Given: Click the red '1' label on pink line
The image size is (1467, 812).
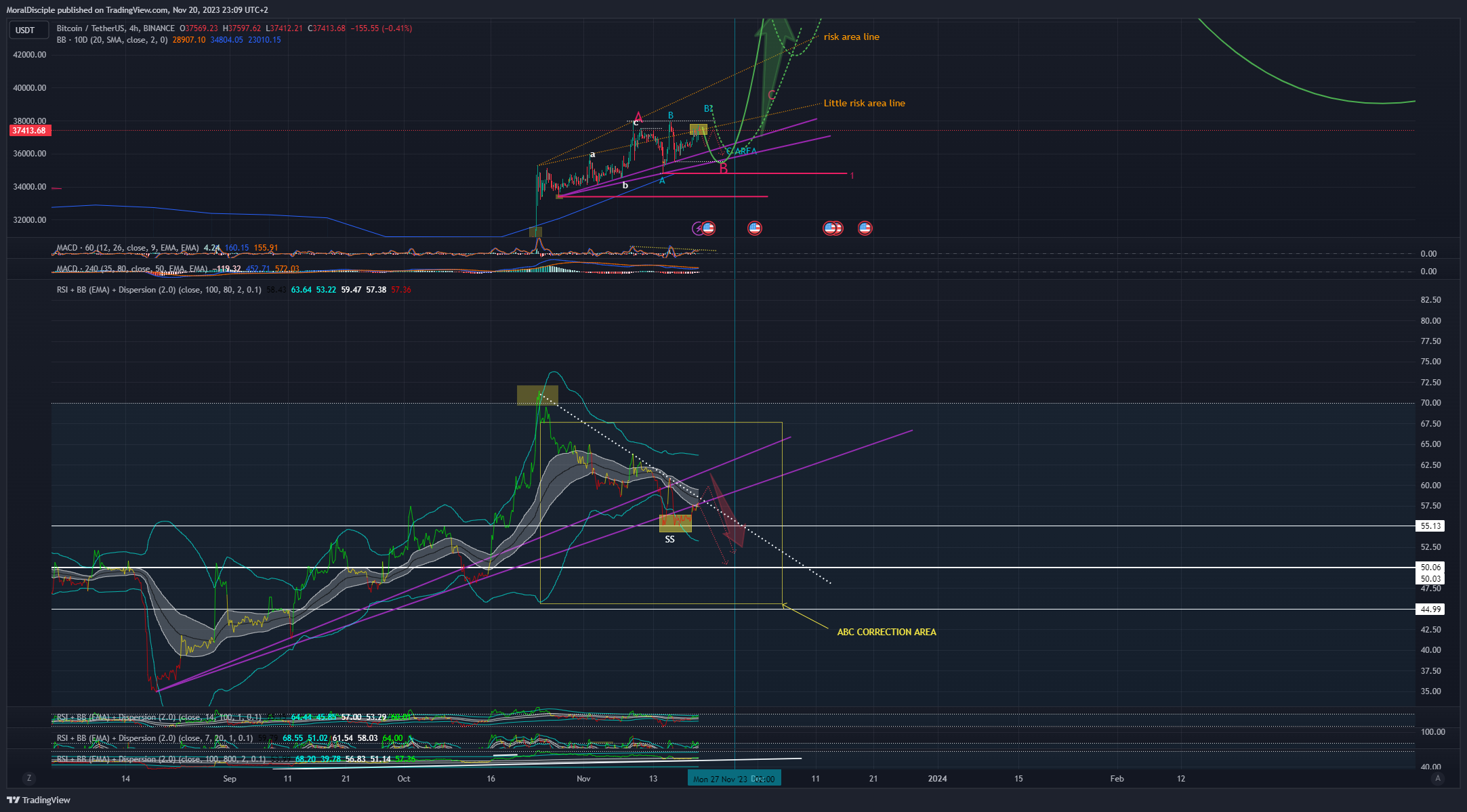Looking at the screenshot, I should coord(852,176).
